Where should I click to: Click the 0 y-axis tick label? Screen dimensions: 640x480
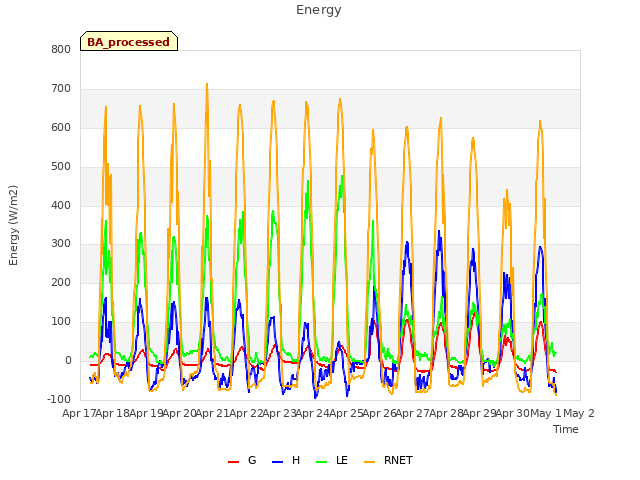pos(68,361)
